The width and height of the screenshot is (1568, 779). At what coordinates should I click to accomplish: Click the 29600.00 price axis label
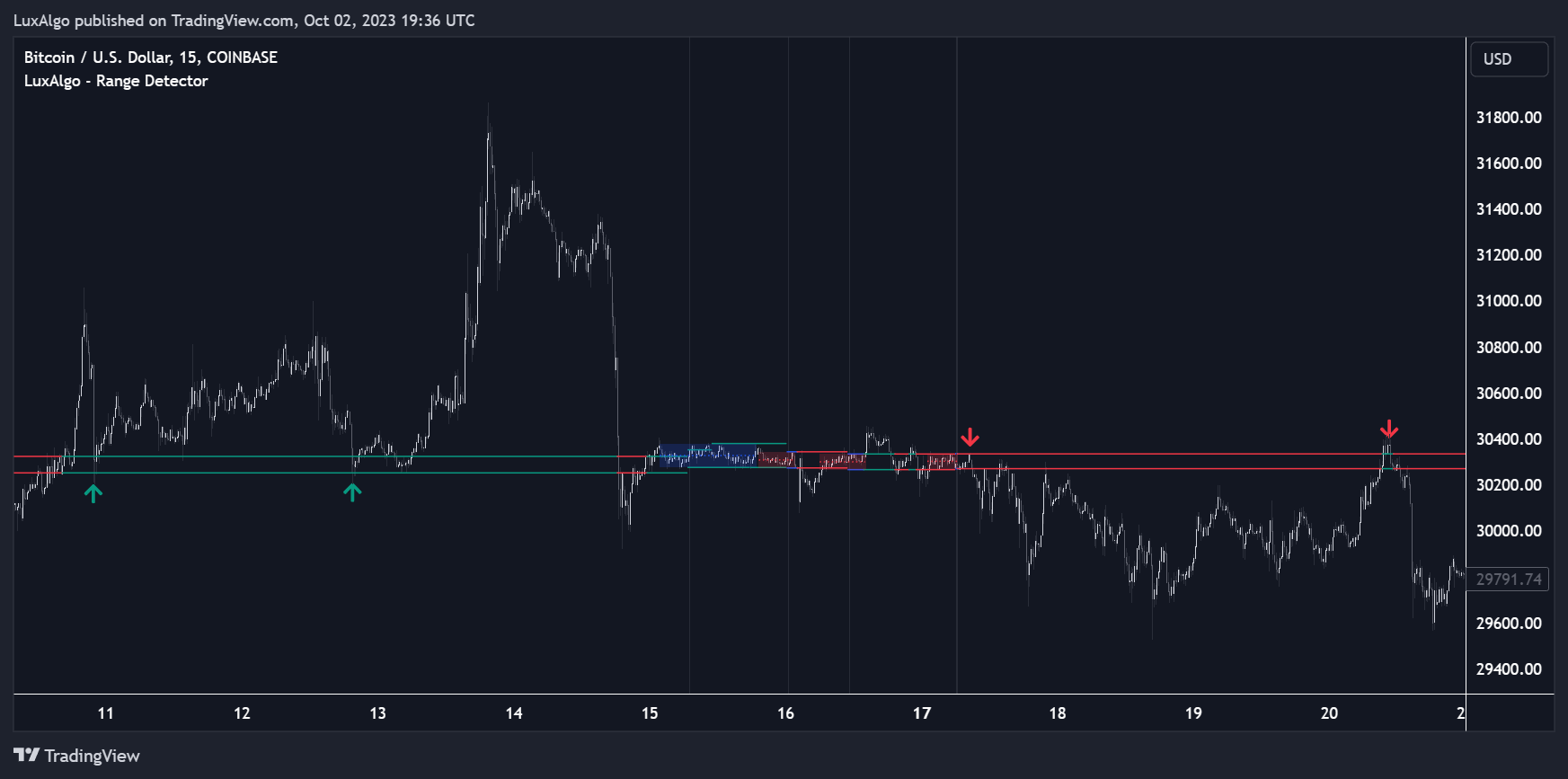click(x=1509, y=624)
